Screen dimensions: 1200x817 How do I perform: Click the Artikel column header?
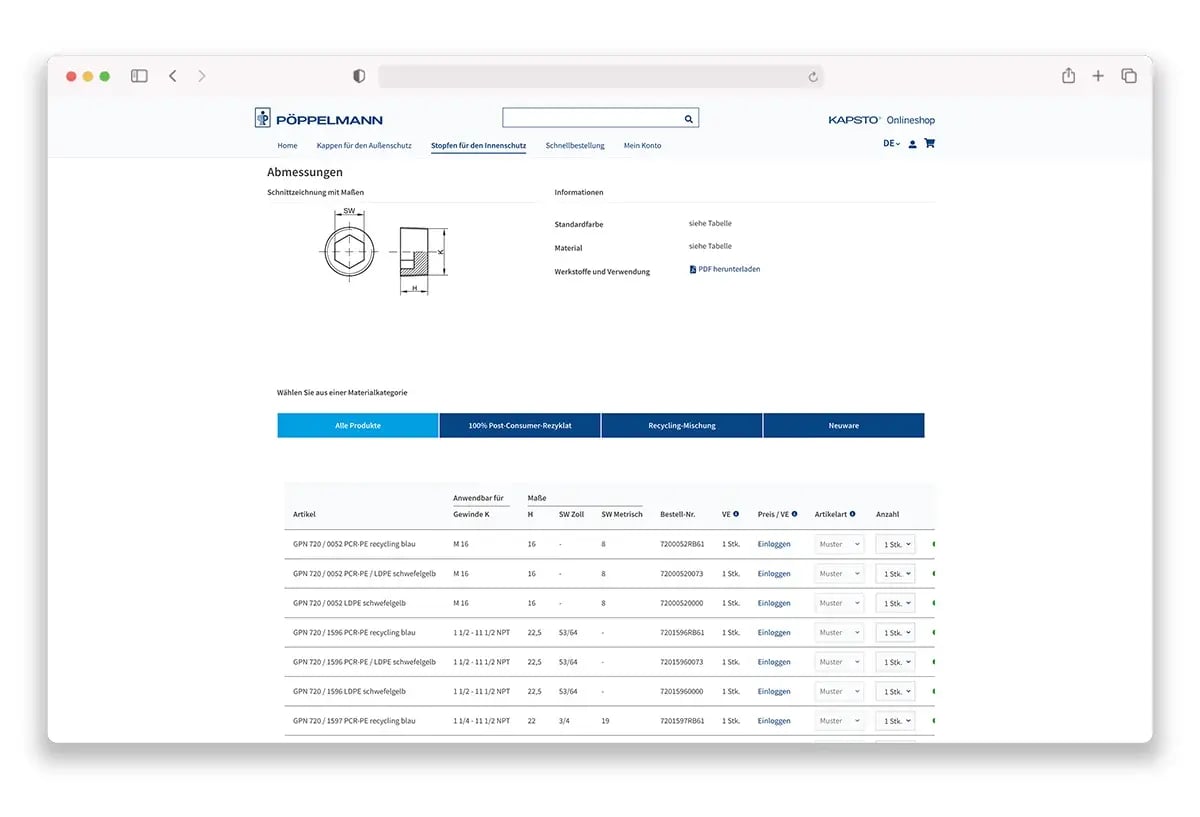pyautogui.click(x=304, y=515)
